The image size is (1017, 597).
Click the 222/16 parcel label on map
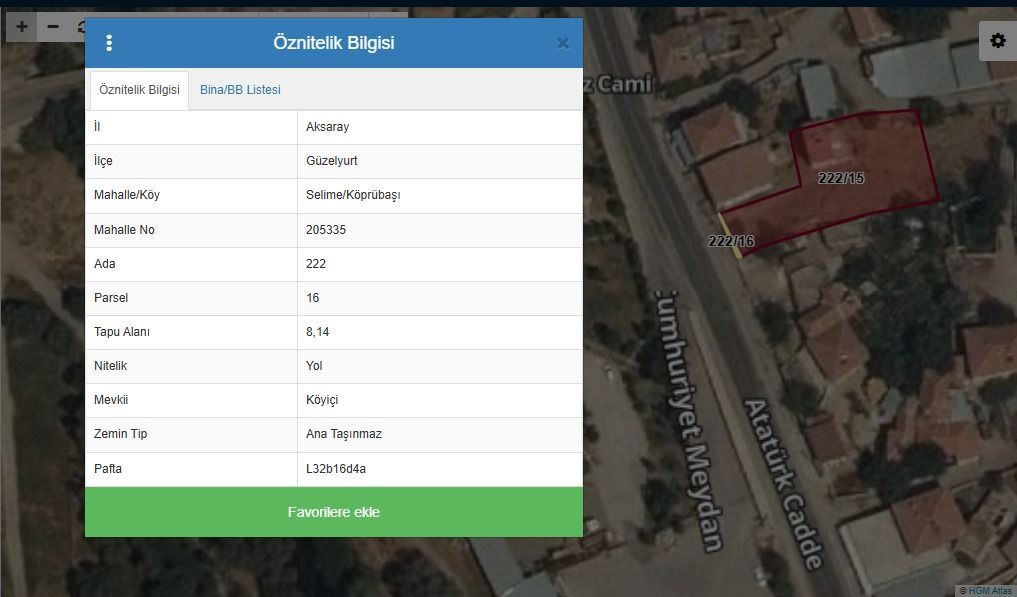(x=730, y=241)
